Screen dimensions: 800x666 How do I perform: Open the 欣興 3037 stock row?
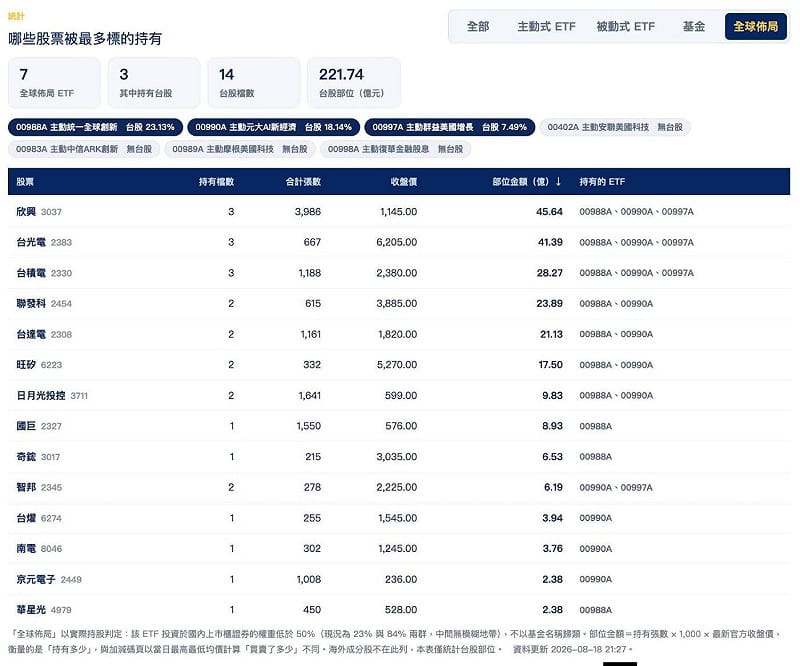(x=399, y=212)
